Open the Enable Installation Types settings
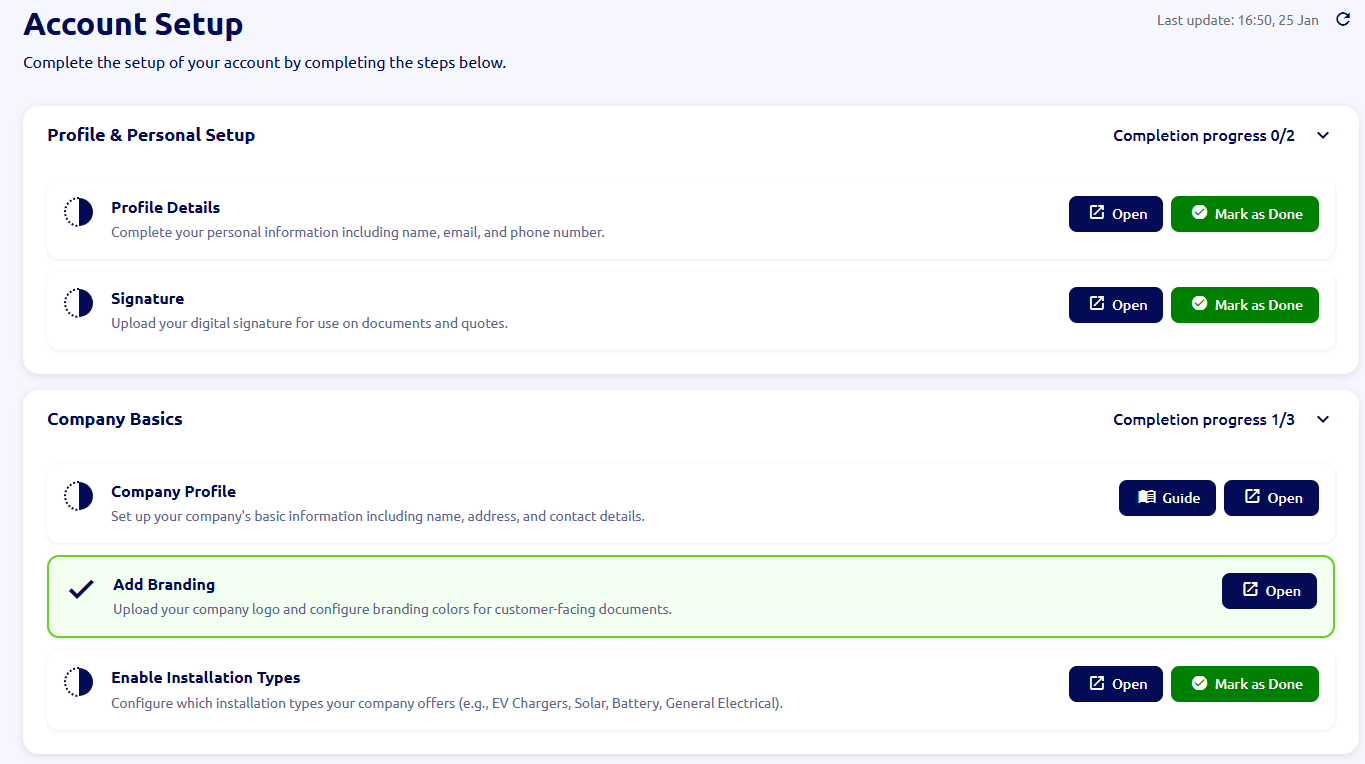 click(1115, 684)
